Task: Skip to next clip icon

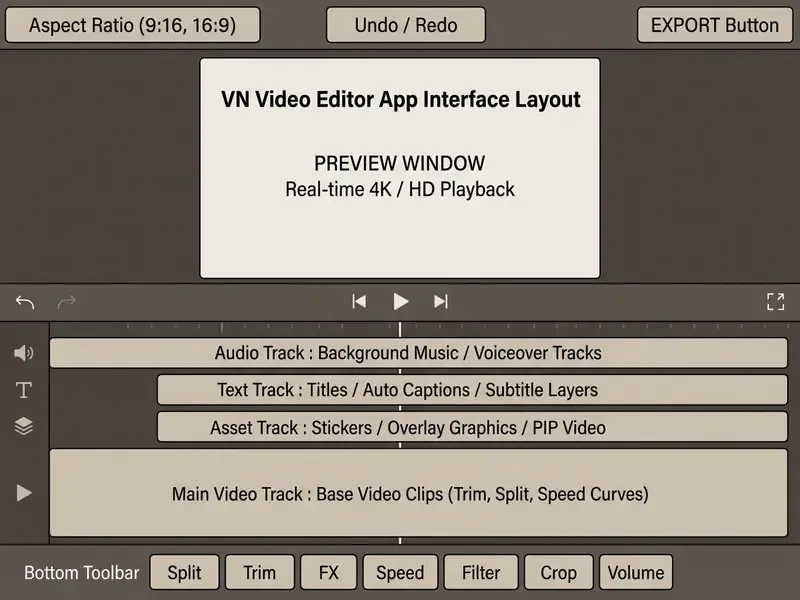Action: (x=441, y=302)
